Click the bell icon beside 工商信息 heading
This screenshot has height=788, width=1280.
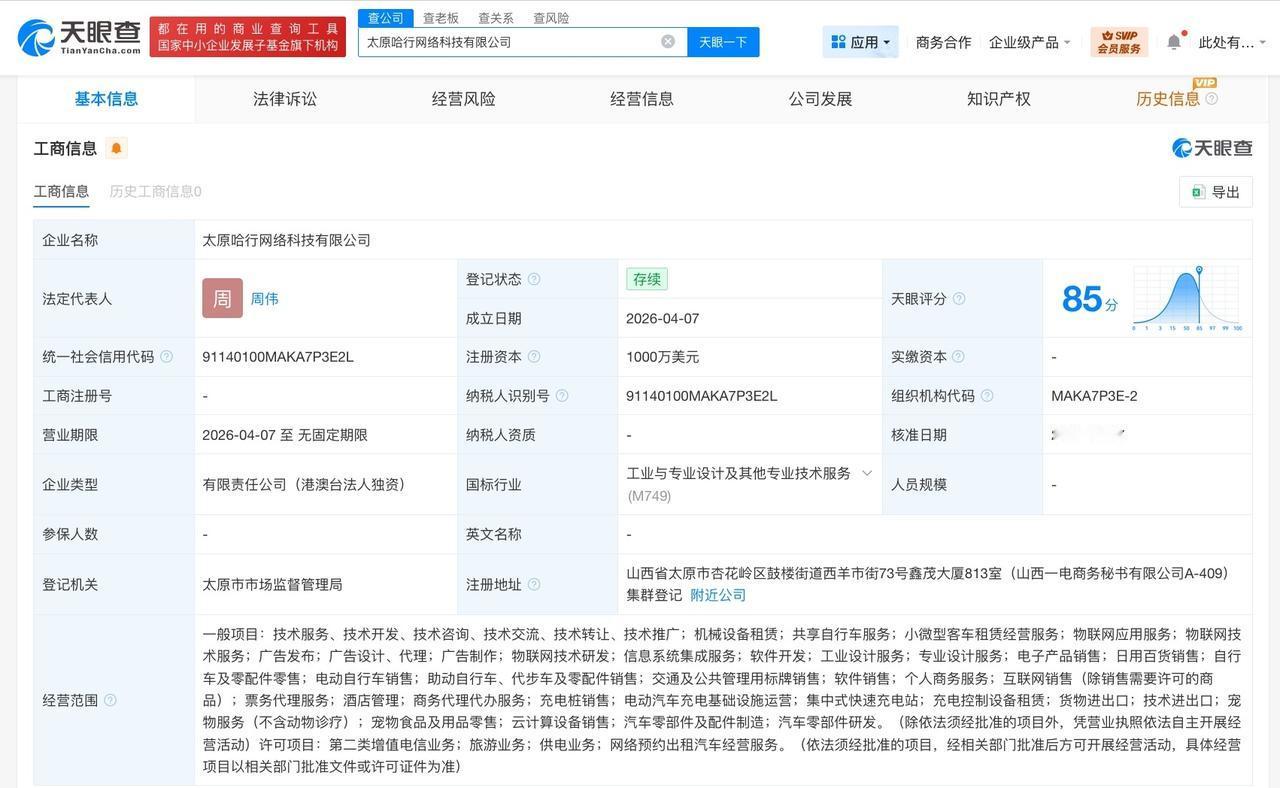(116, 147)
